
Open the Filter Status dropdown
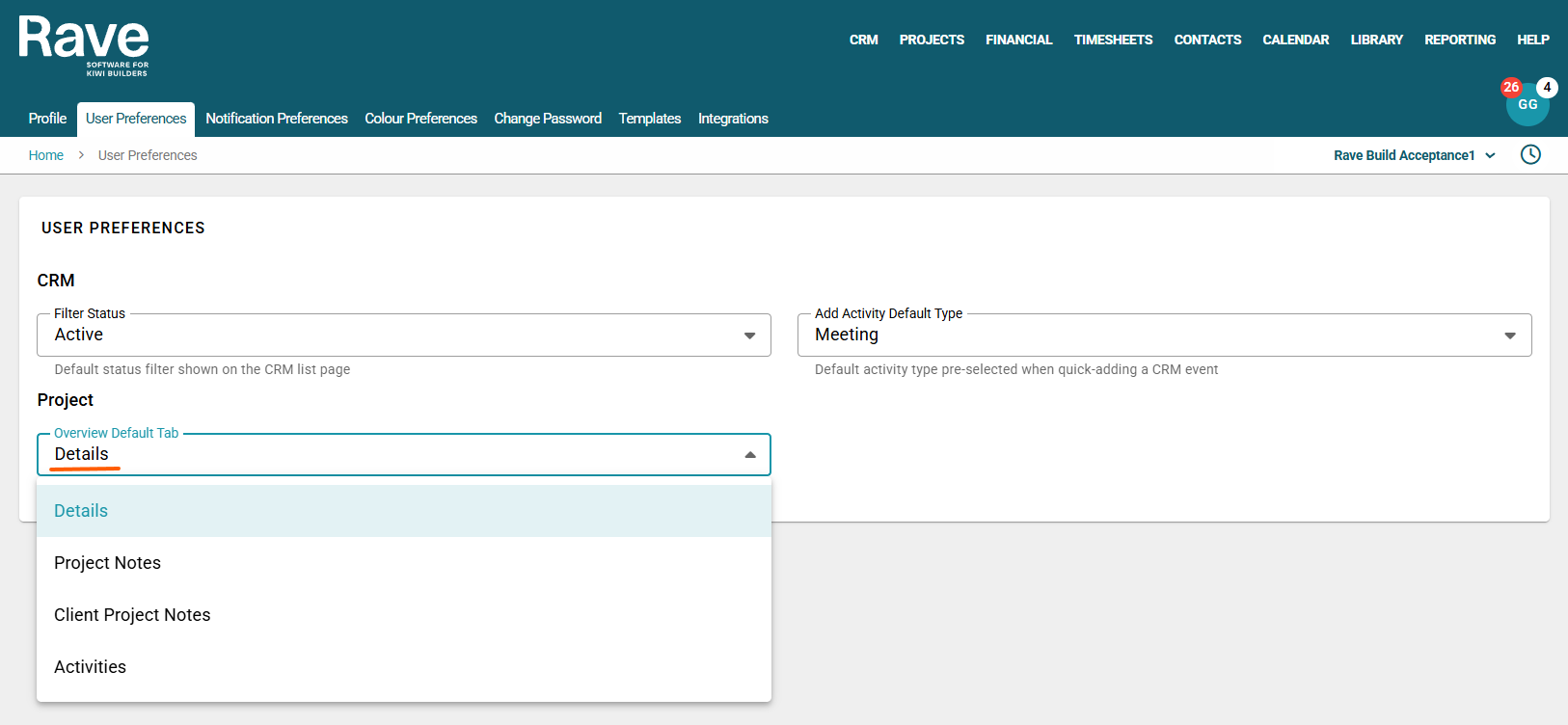[x=404, y=335]
